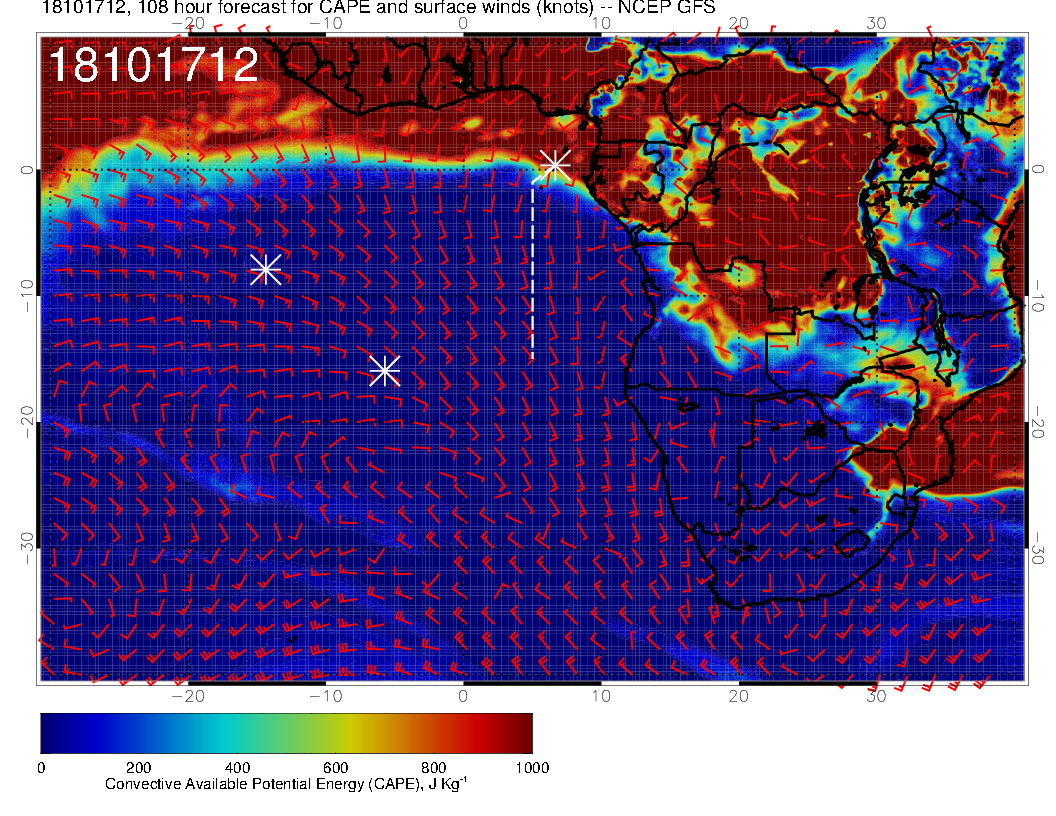Screen dimensions: 1056x816
Task: Click the '-10' longitude label on the bottom axis
Action: point(326,696)
